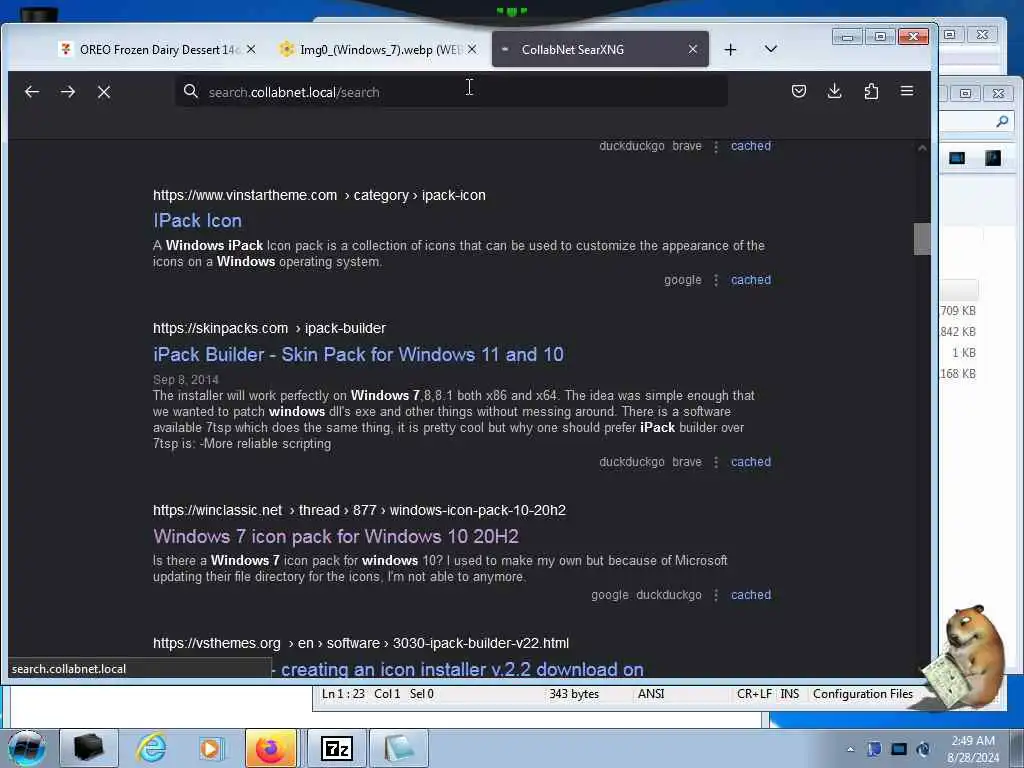
Task: Click the search magnifier in the address bar
Action: (x=191, y=91)
